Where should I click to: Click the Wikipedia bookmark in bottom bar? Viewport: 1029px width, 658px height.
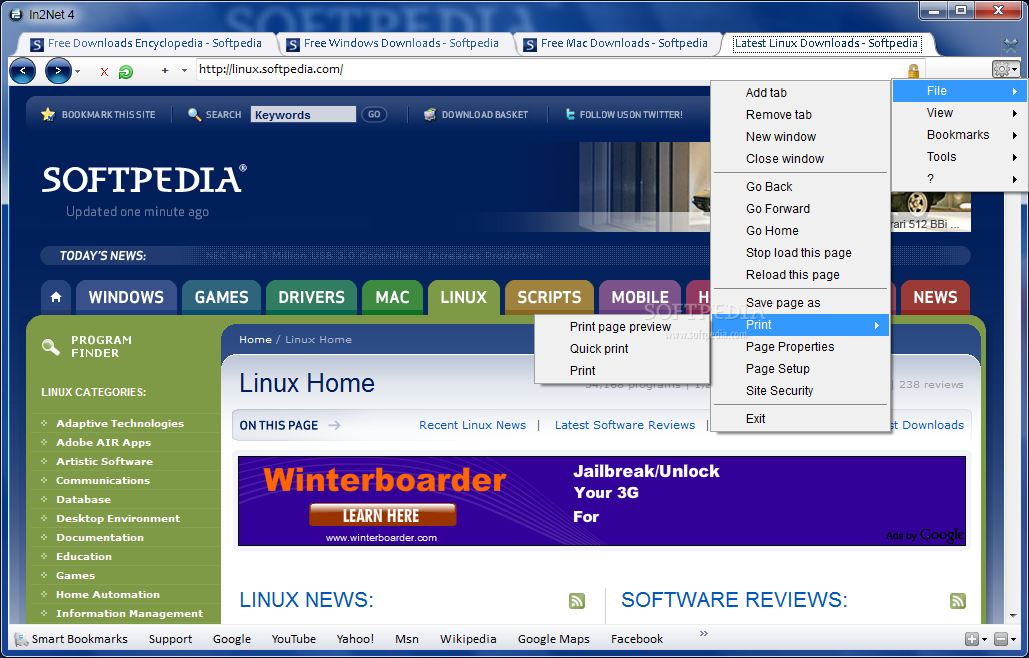[468, 639]
